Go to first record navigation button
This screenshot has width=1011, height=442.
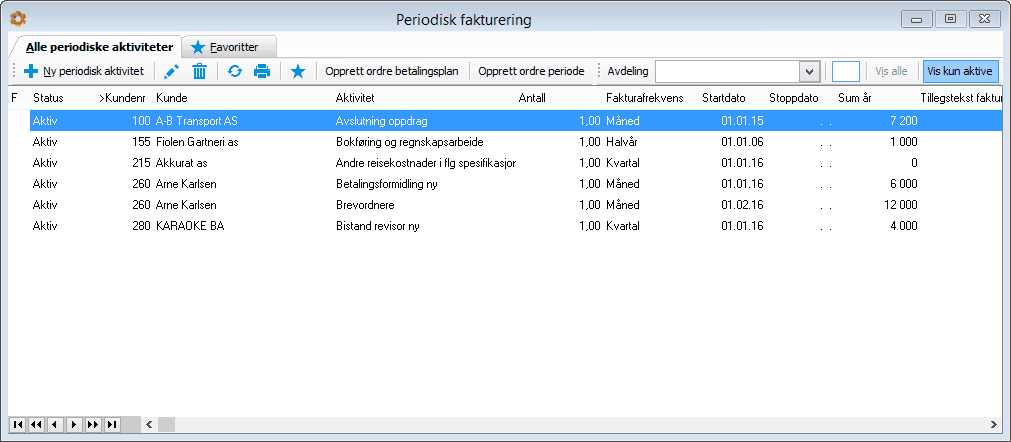tap(17, 424)
